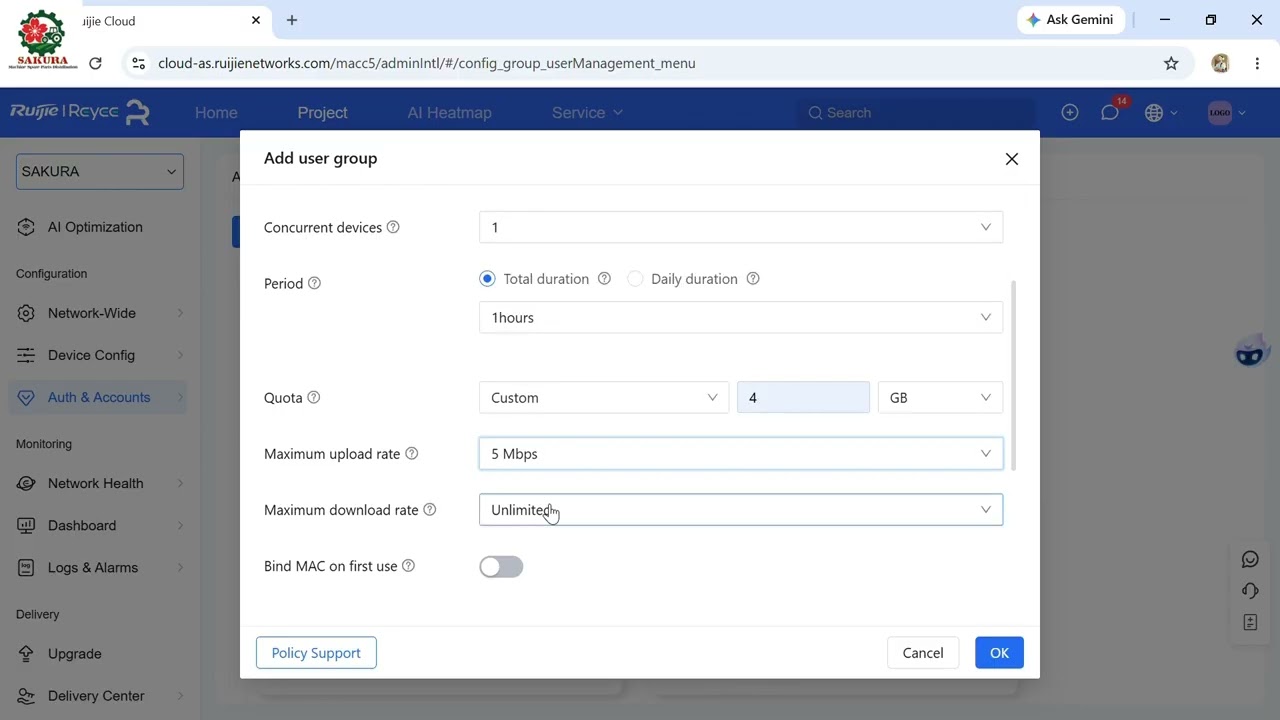Click the Cancel button

click(x=923, y=653)
